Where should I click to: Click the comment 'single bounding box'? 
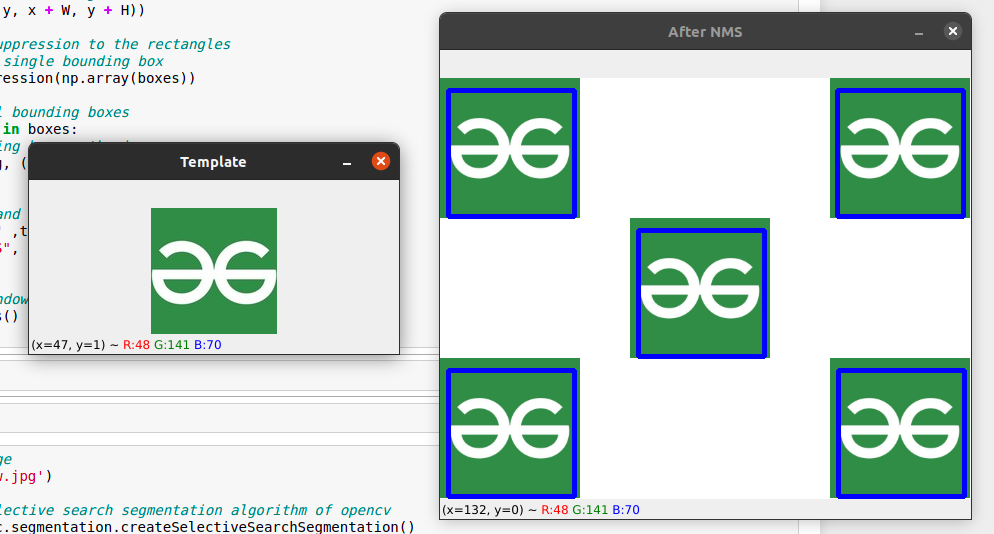click(x=83, y=62)
